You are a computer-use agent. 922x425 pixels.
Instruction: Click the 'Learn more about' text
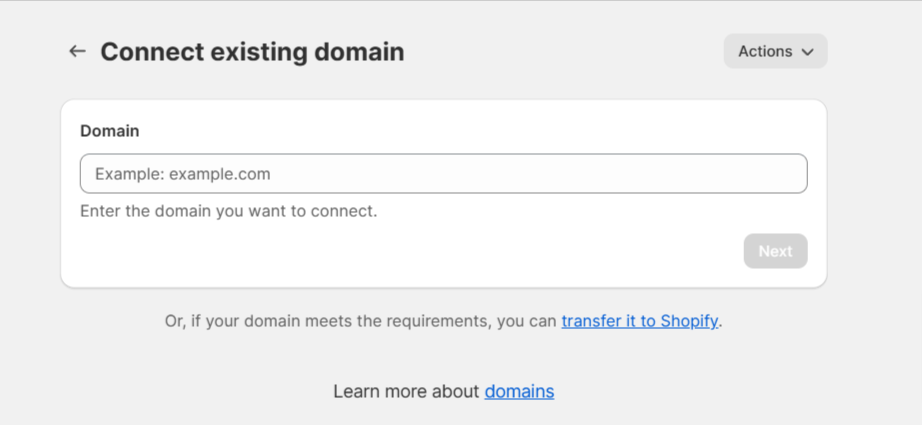406,391
